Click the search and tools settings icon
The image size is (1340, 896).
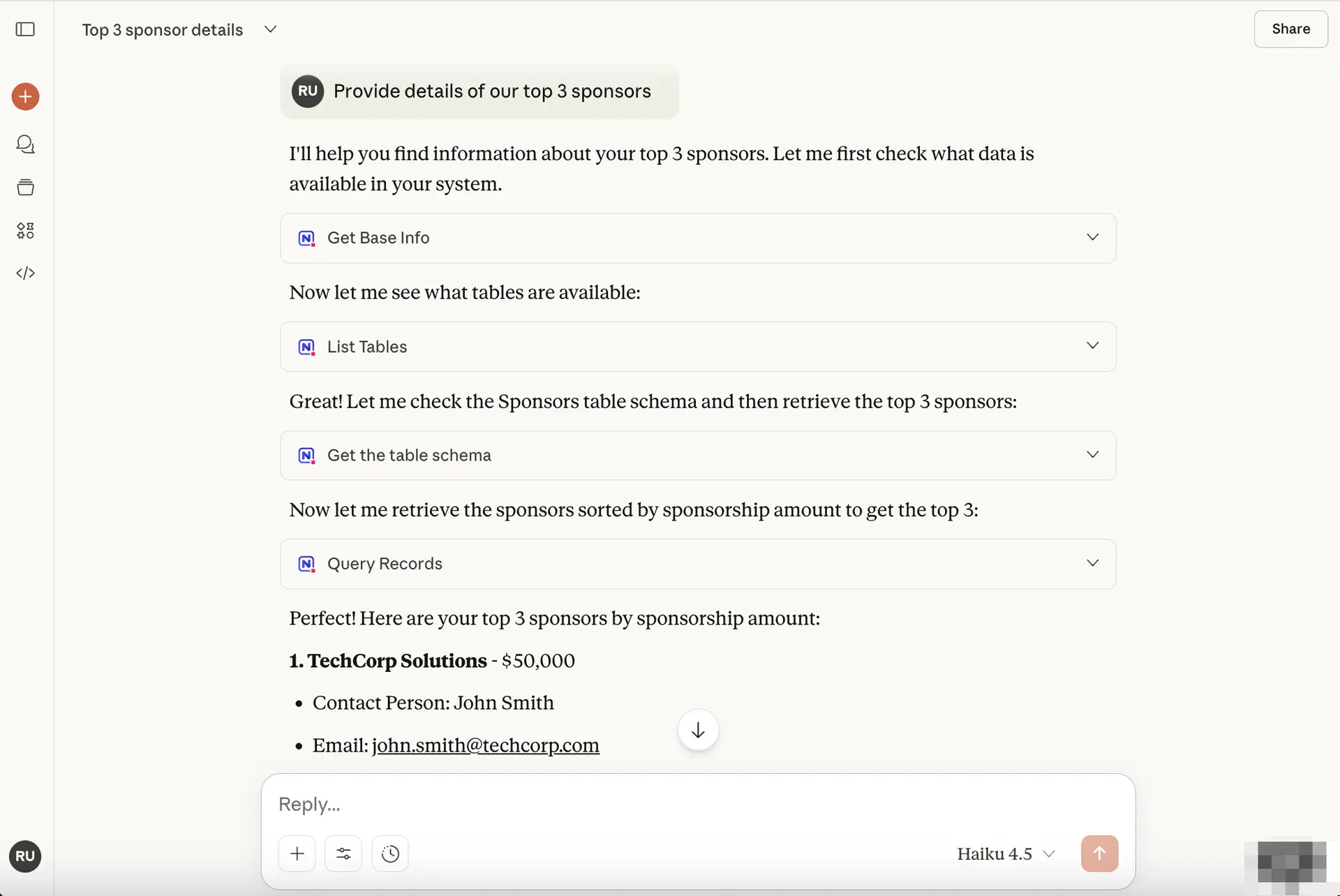(343, 853)
